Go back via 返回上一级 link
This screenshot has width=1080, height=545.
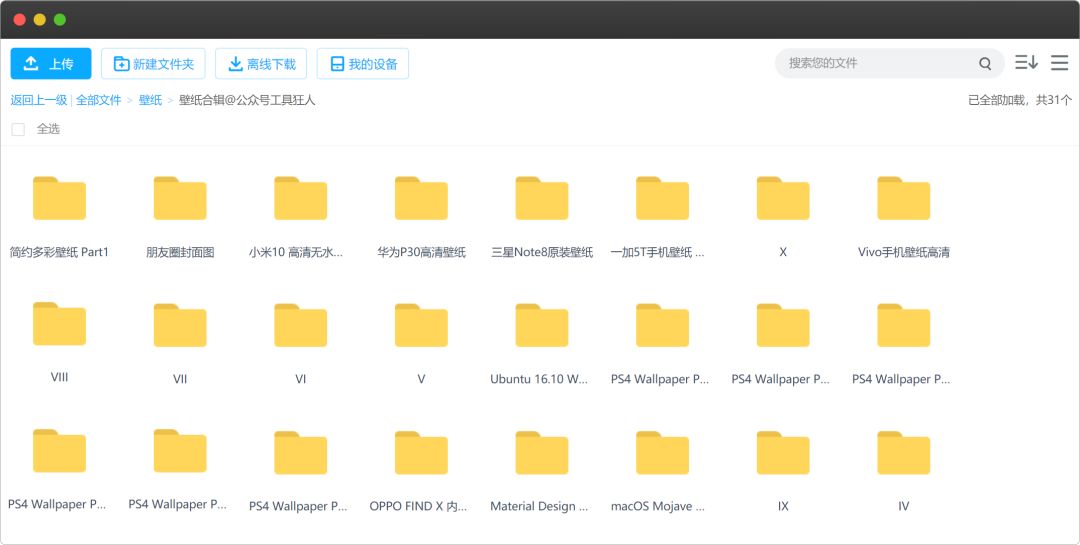[39, 100]
